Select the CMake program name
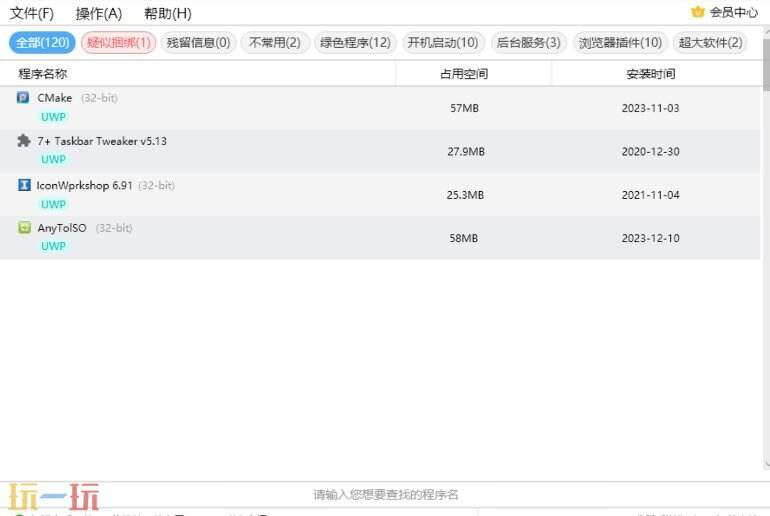Image resolution: width=770 pixels, height=516 pixels. (x=55, y=98)
